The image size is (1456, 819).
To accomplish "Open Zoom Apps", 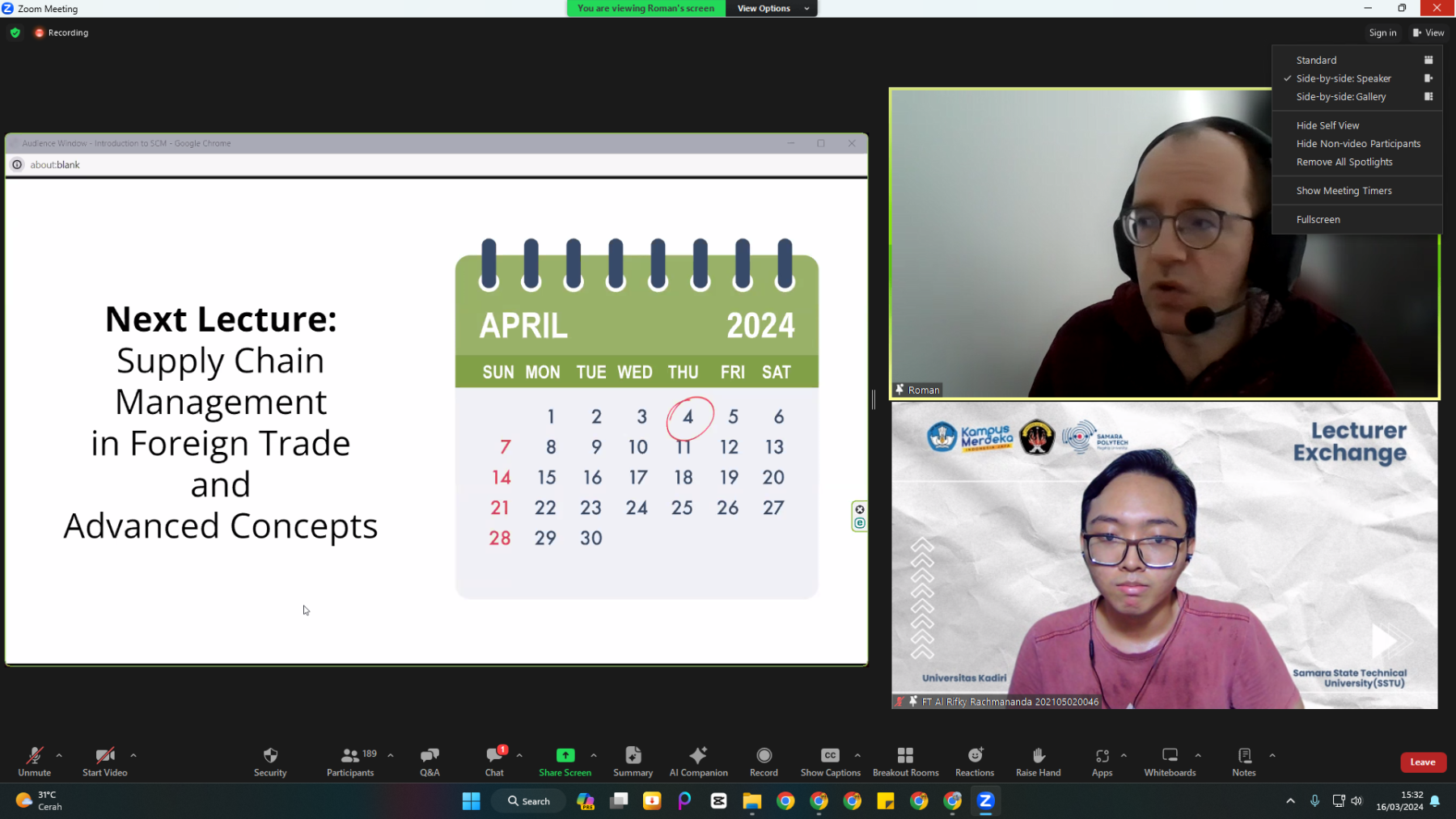I will (1102, 762).
